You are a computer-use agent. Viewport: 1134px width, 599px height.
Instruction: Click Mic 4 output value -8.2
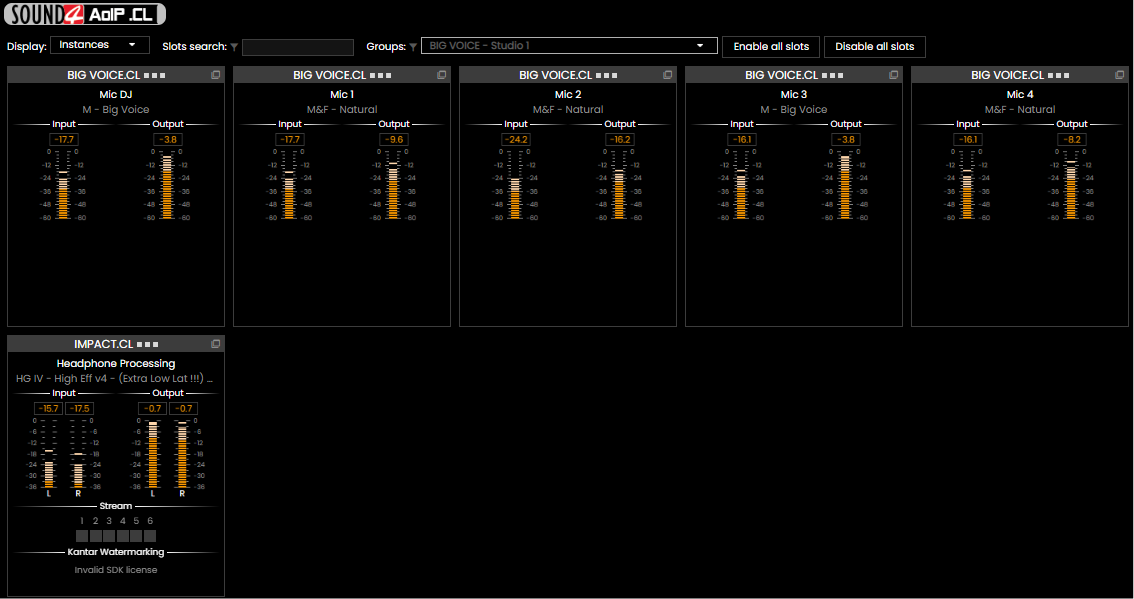coord(1072,140)
